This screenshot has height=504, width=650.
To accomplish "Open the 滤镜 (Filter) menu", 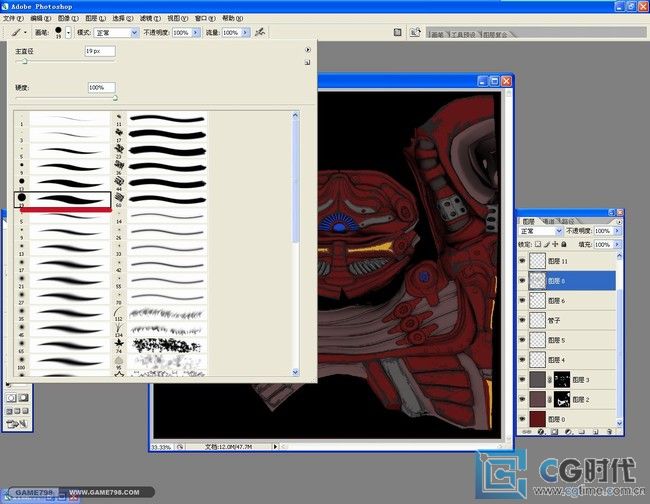I will click(150, 18).
